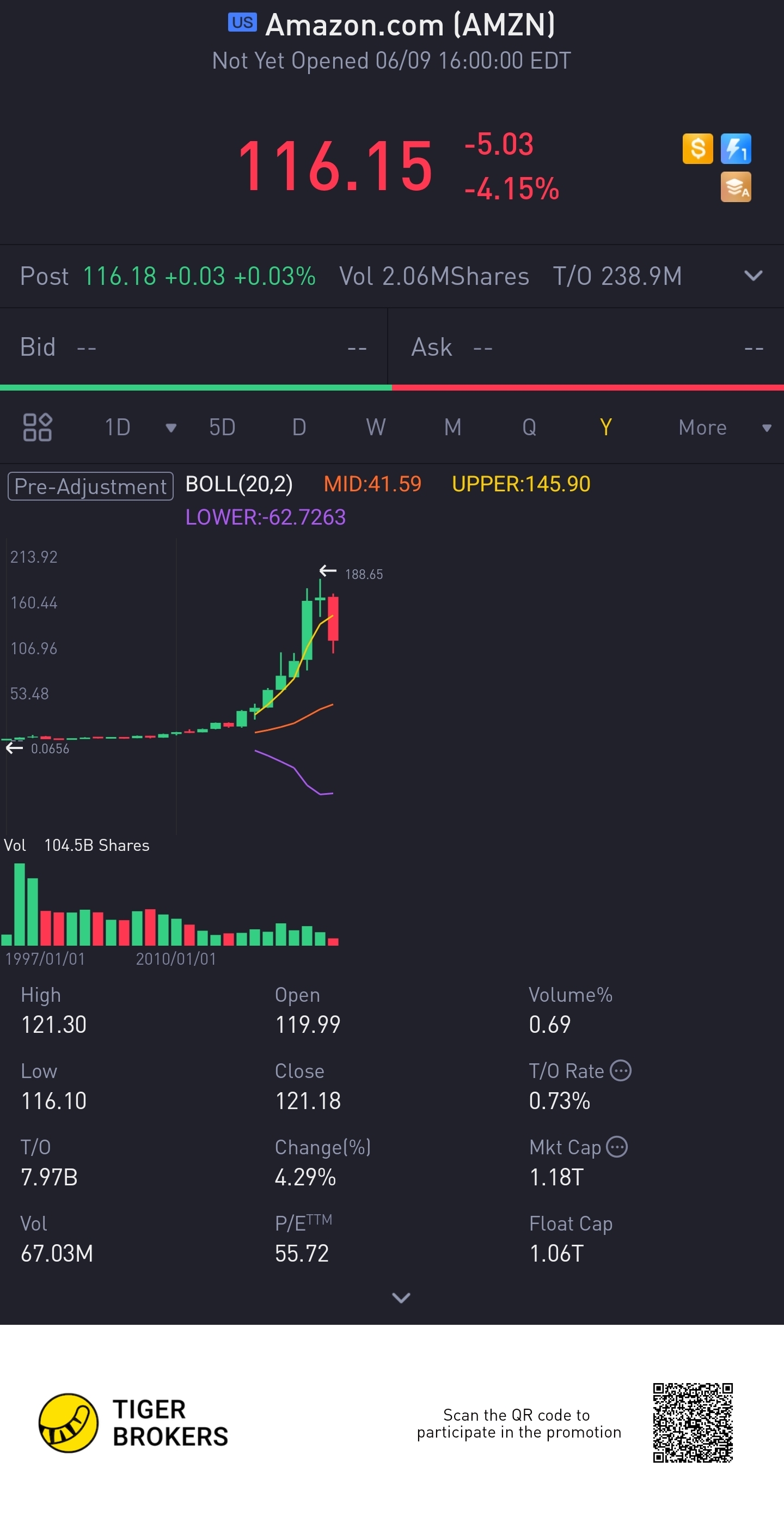
Task: Tap the US market flag badge
Action: (x=242, y=22)
